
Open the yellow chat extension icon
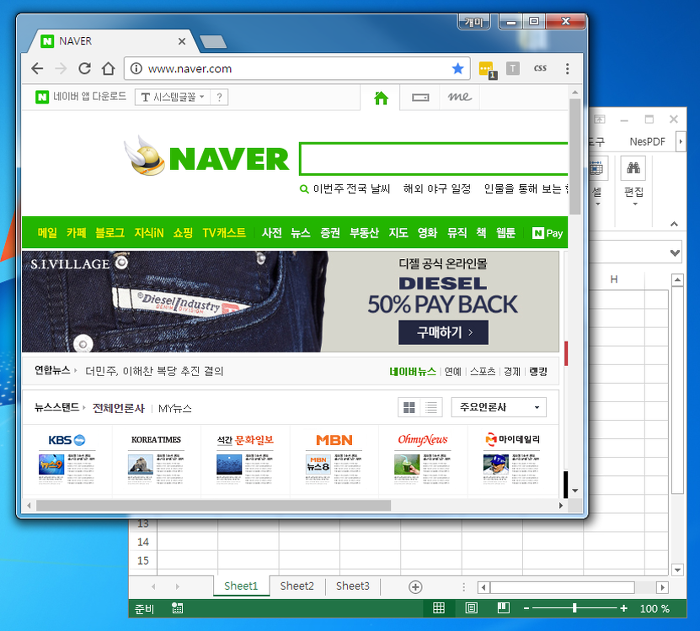[x=488, y=70]
